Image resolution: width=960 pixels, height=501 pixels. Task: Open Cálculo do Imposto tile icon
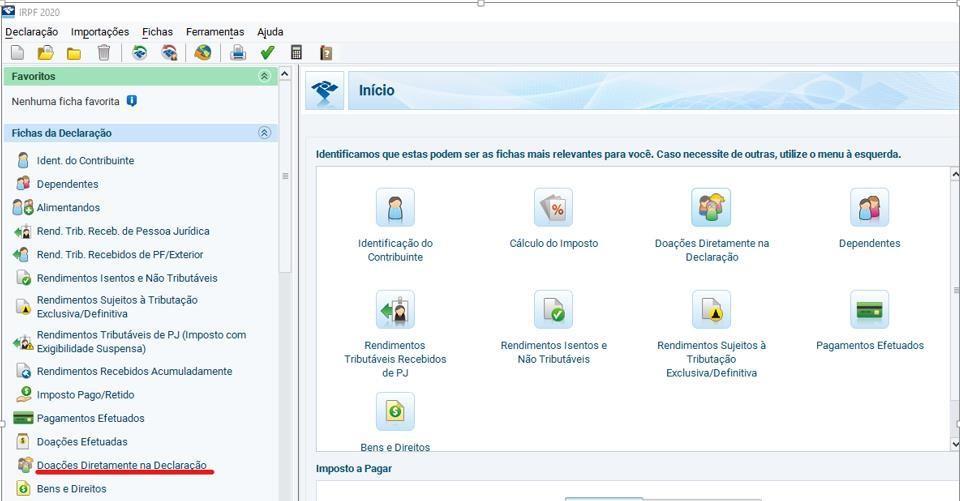pyautogui.click(x=553, y=208)
